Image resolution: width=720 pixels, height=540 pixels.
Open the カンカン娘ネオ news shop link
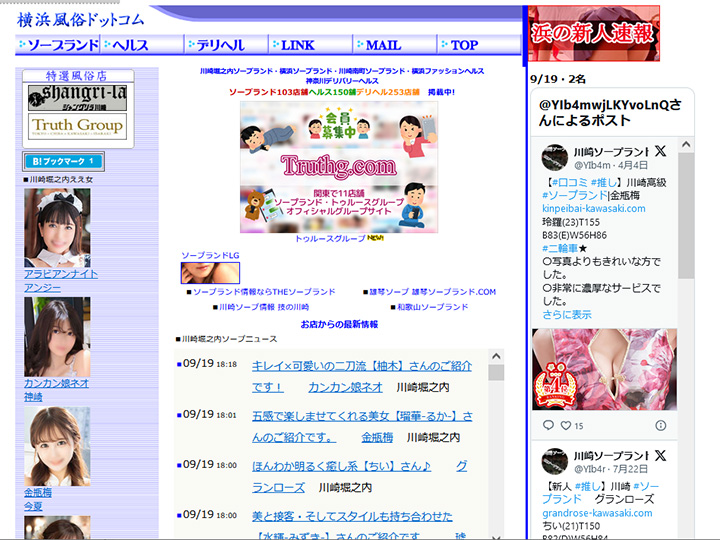[x=345, y=388]
